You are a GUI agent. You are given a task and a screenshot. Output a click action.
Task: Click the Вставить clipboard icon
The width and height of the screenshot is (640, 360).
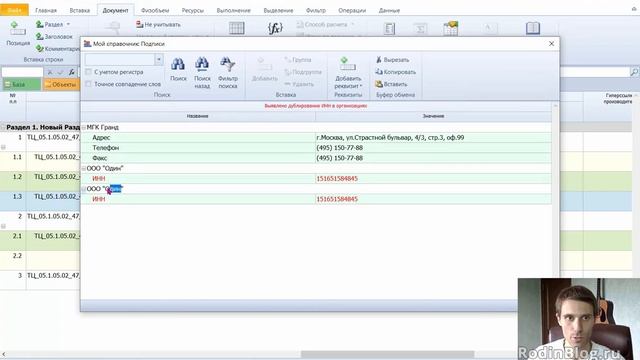pos(379,84)
